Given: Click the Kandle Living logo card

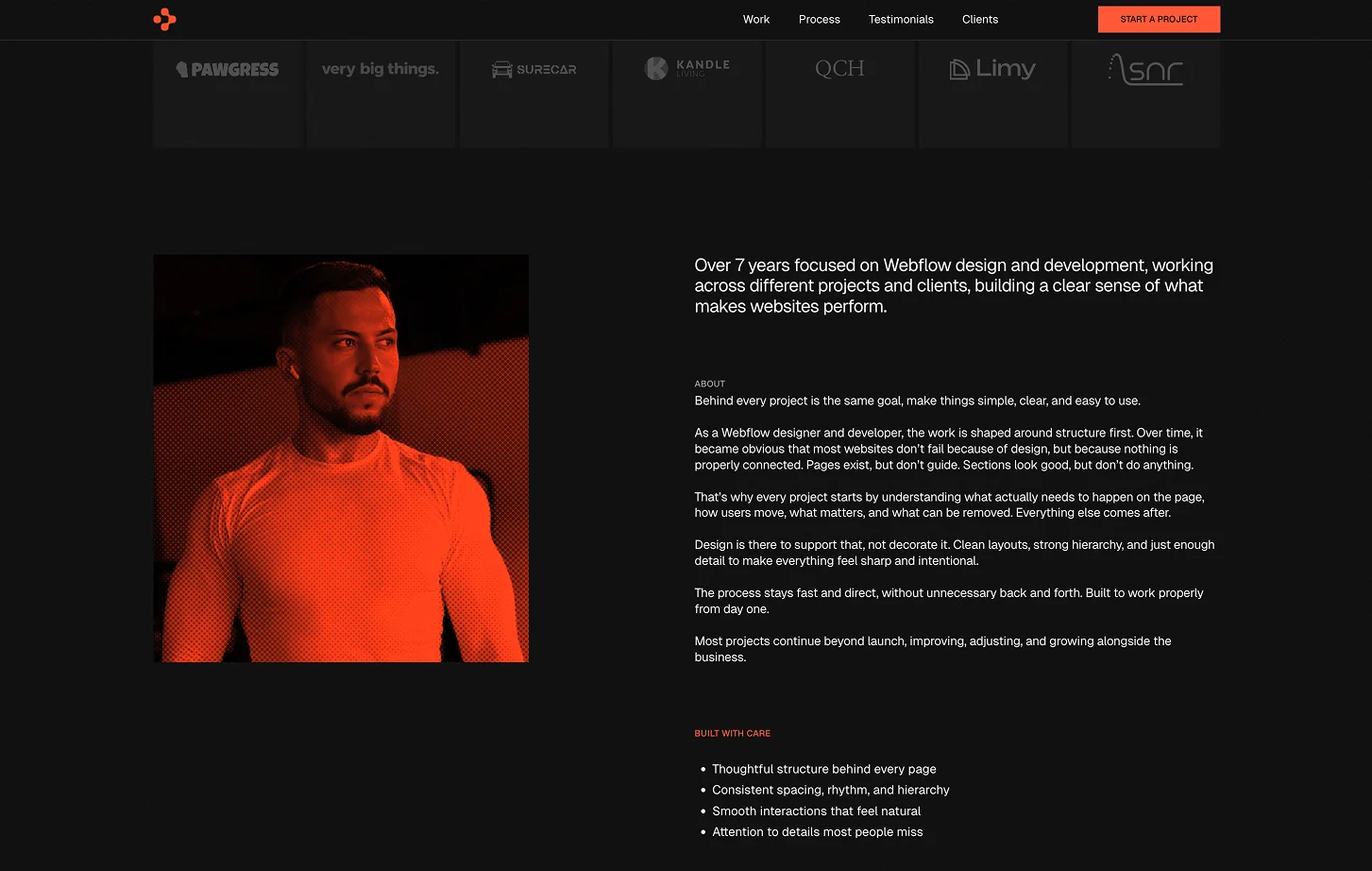Looking at the screenshot, I should [x=686, y=94].
